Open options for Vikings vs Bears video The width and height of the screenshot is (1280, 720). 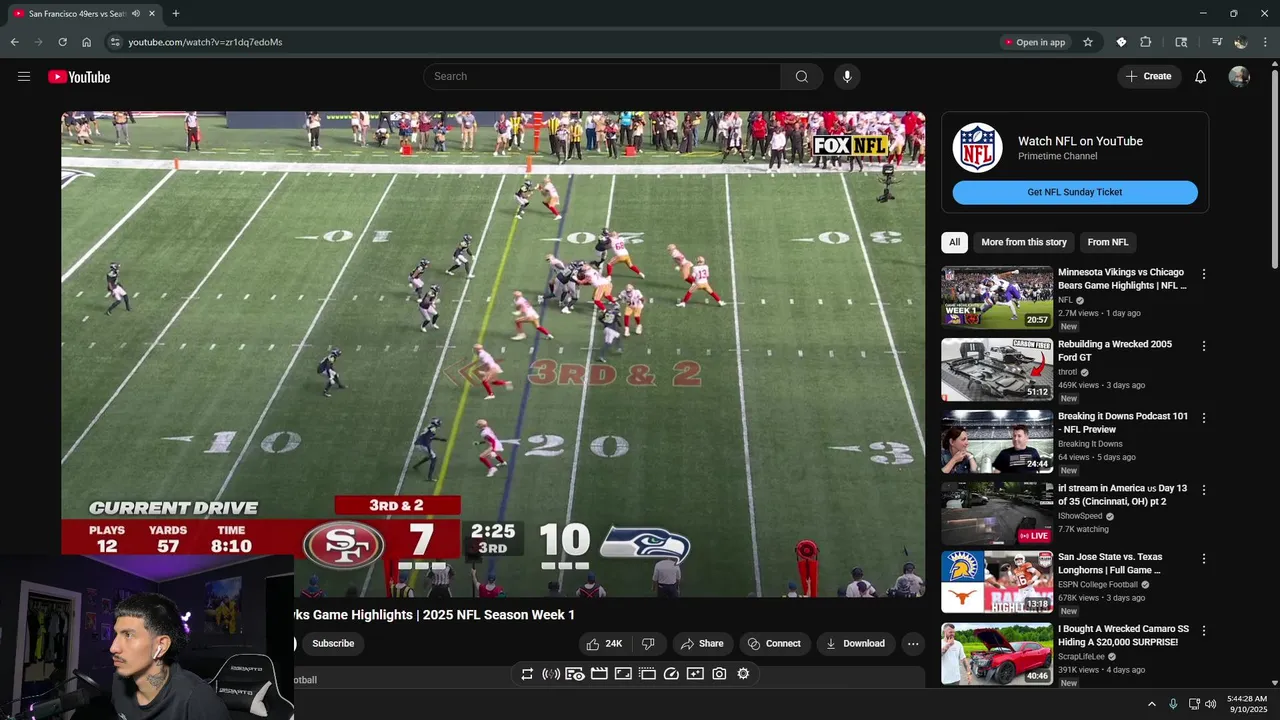pyautogui.click(x=1204, y=274)
